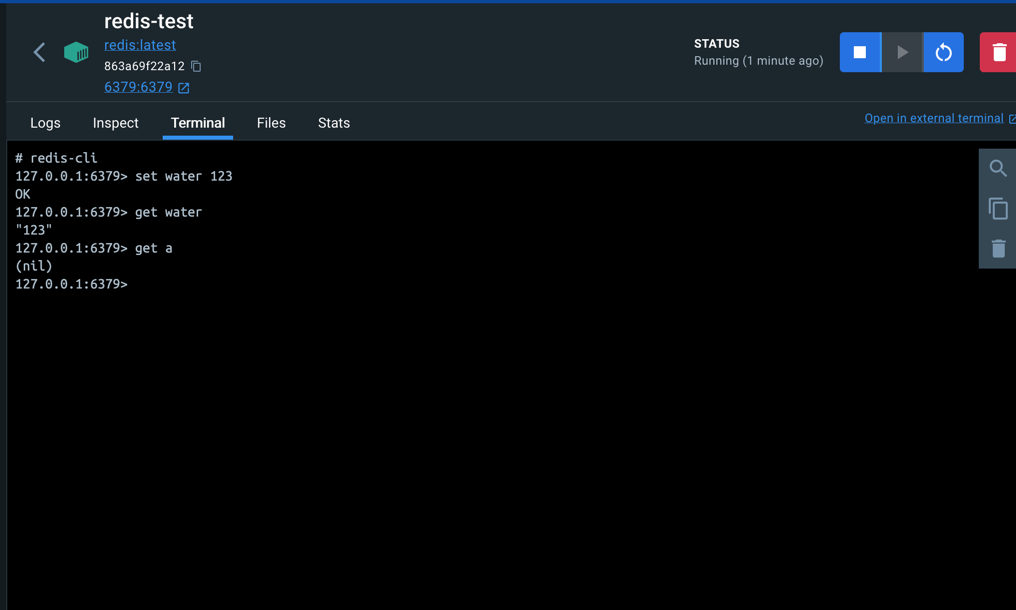Click the 'get water' command line

108,212
